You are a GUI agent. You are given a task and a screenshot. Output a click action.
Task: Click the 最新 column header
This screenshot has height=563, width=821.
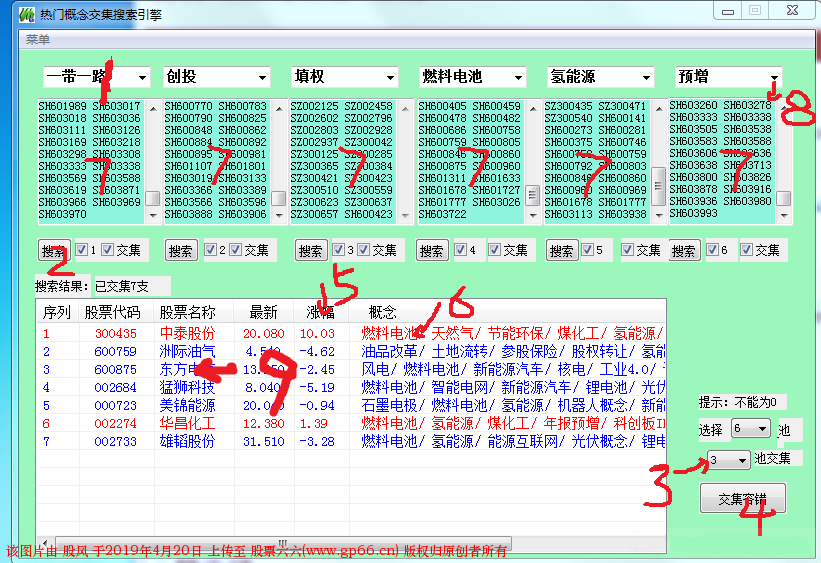[263, 312]
